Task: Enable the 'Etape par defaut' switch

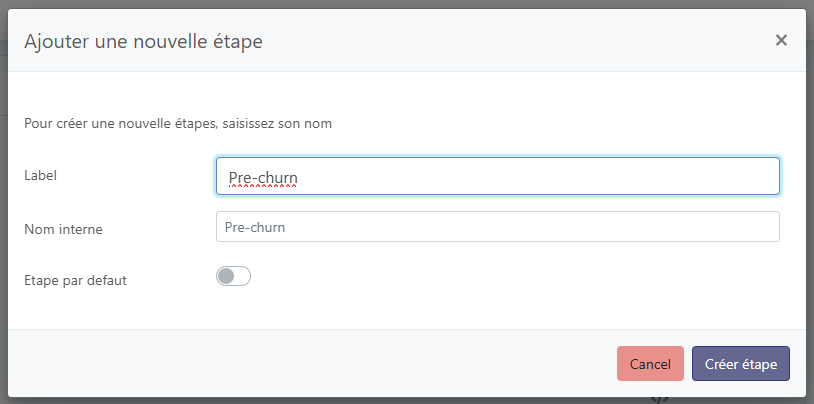Action: coord(233,276)
